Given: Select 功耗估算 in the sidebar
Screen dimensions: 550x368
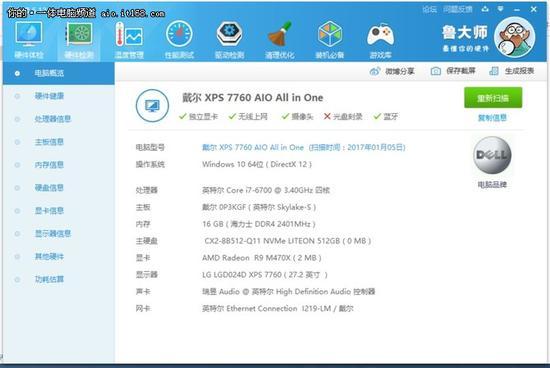Looking at the screenshot, I should 49,279.
